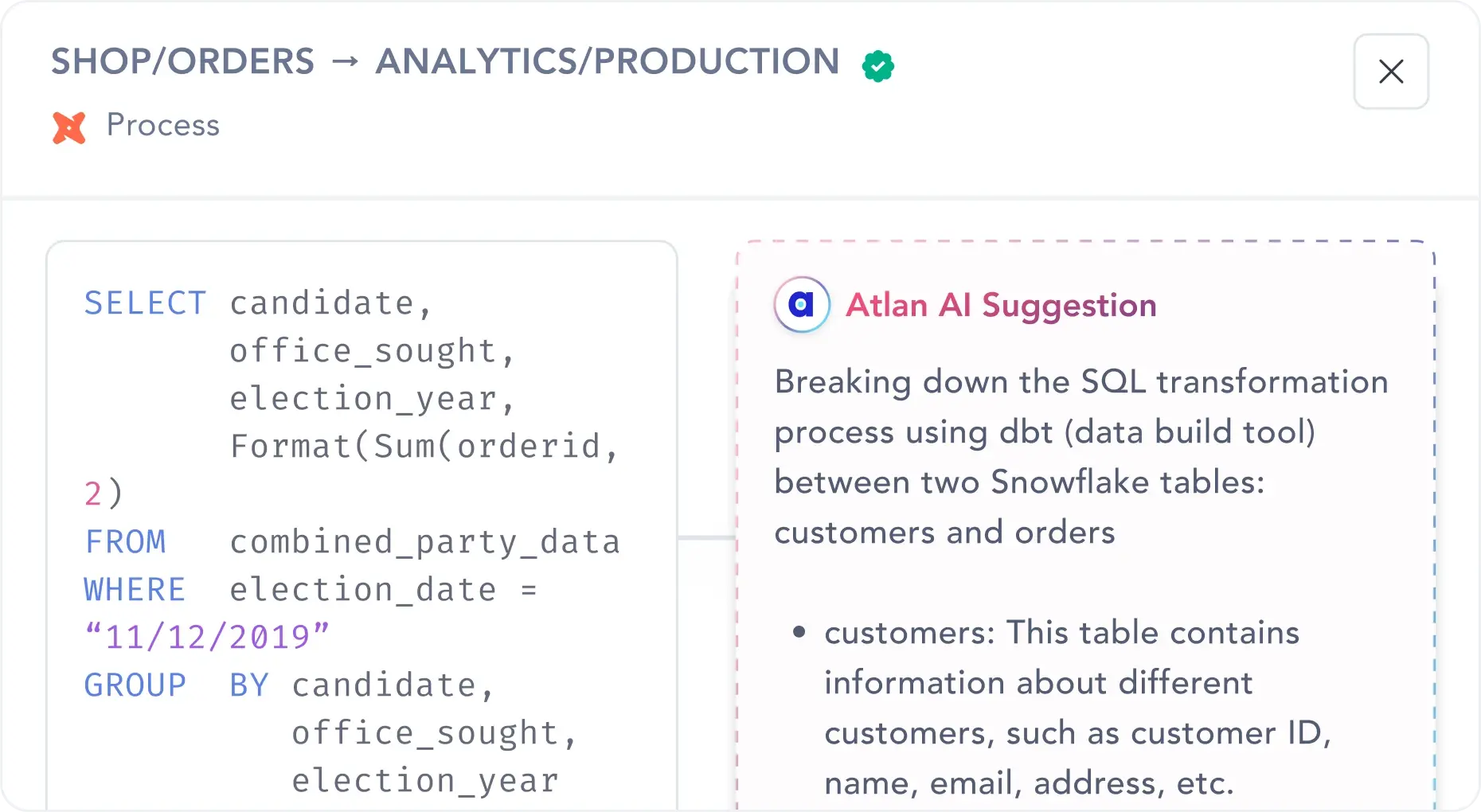
Task: Click the arrow between SHOP/ORDERS and ANALYTICS/PRODUCTION
Action: [346, 61]
